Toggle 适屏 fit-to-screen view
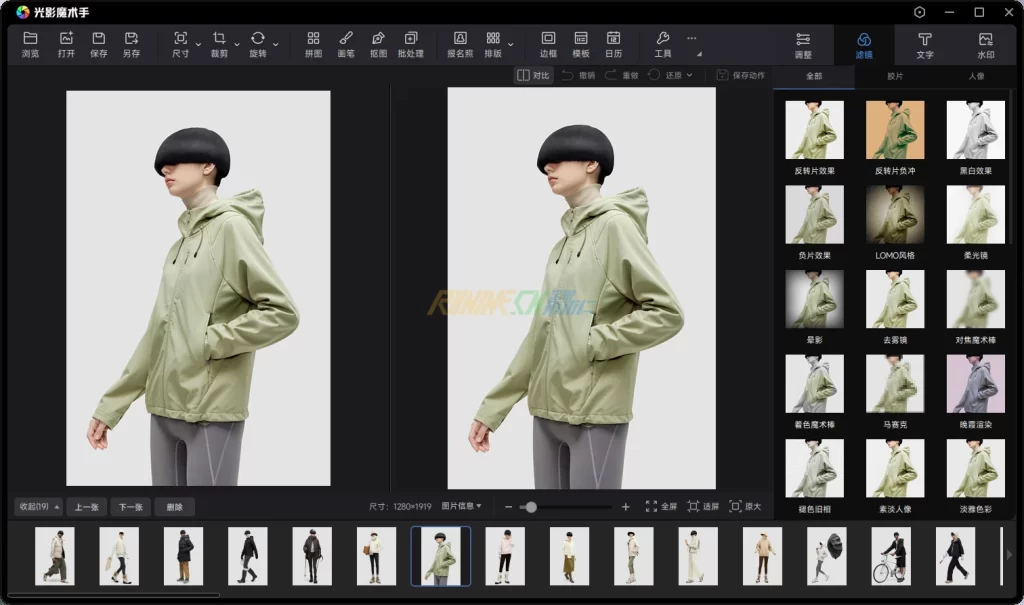Image resolution: width=1024 pixels, height=605 pixels. pyautogui.click(x=703, y=507)
